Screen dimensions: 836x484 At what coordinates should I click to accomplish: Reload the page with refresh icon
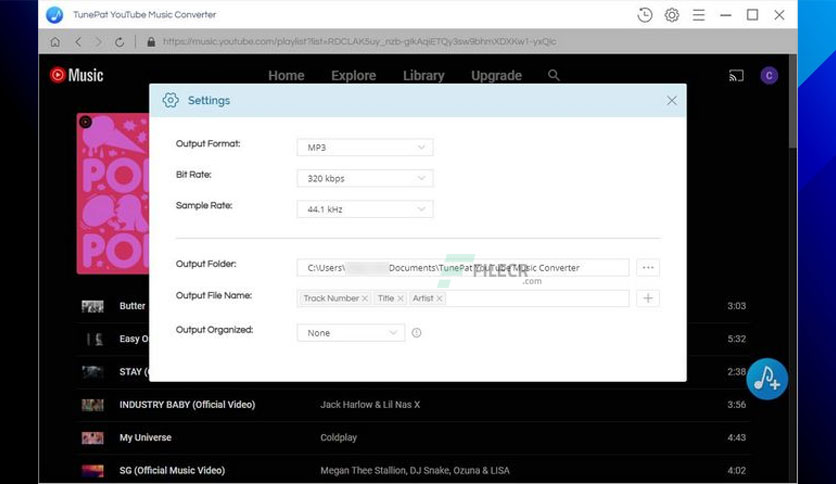click(x=119, y=42)
